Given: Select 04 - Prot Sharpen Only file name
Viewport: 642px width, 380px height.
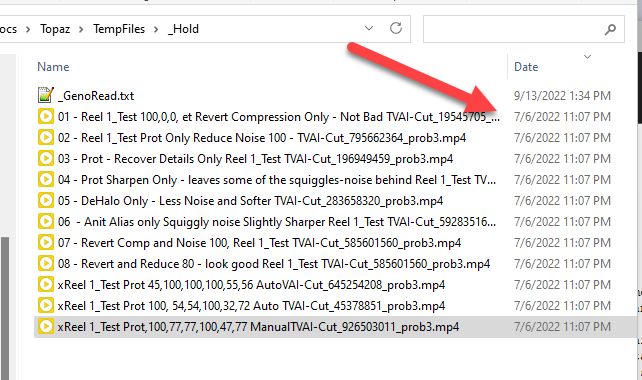Looking at the screenshot, I should coord(277,180).
